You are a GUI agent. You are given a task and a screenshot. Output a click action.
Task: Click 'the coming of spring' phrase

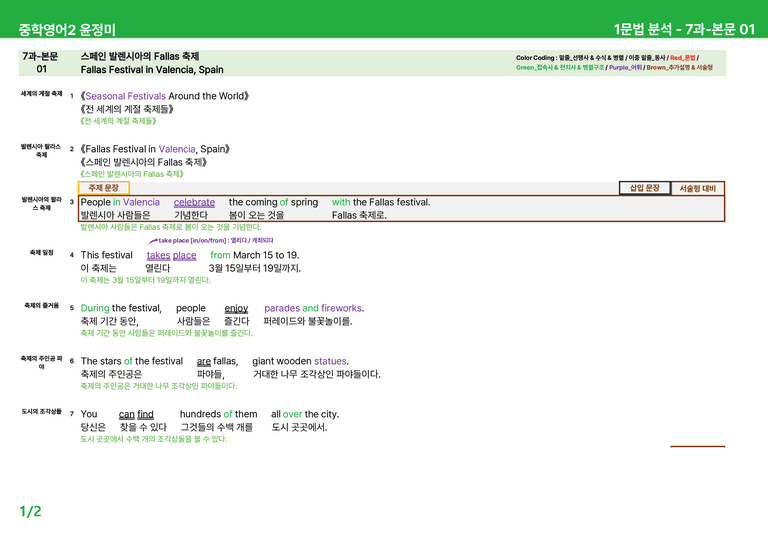[x=273, y=202]
